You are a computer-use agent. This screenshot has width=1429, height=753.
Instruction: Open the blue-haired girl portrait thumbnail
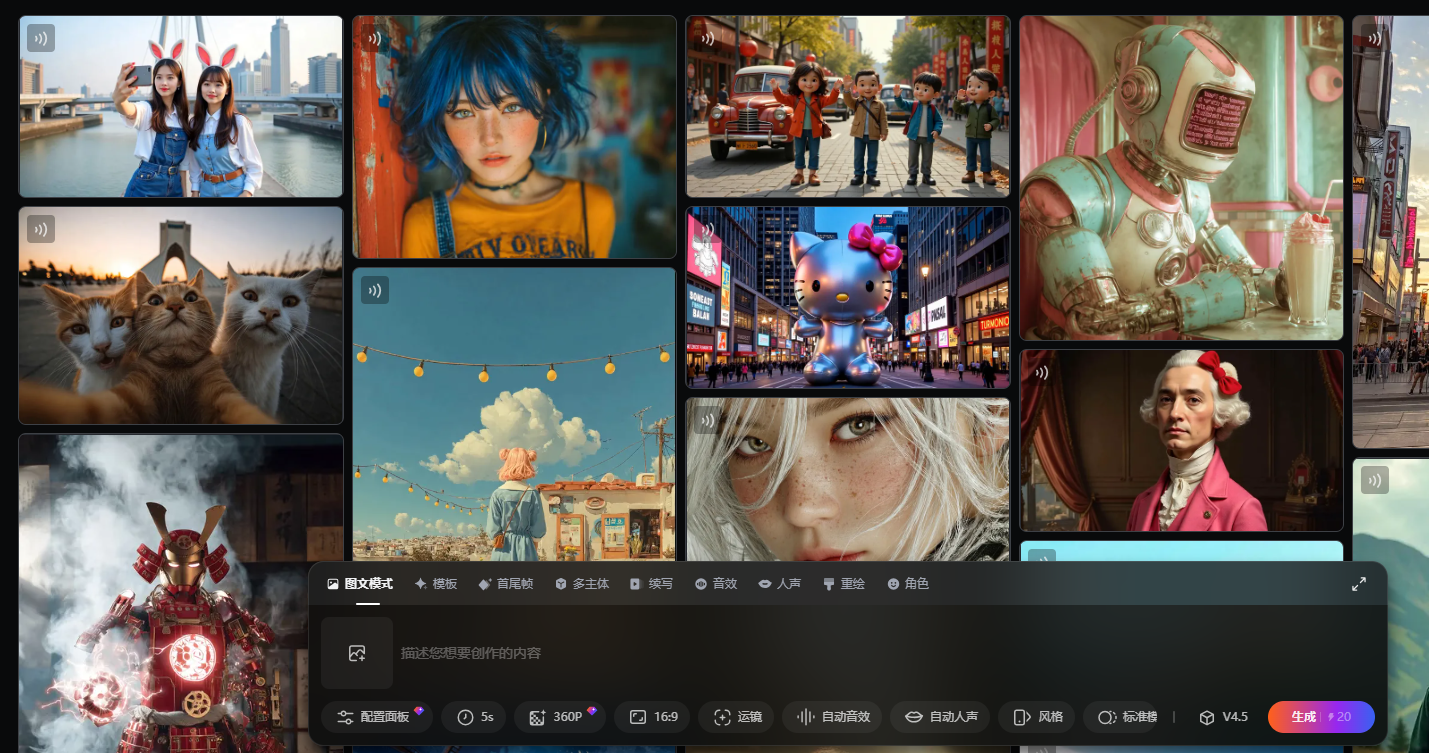tap(514, 137)
